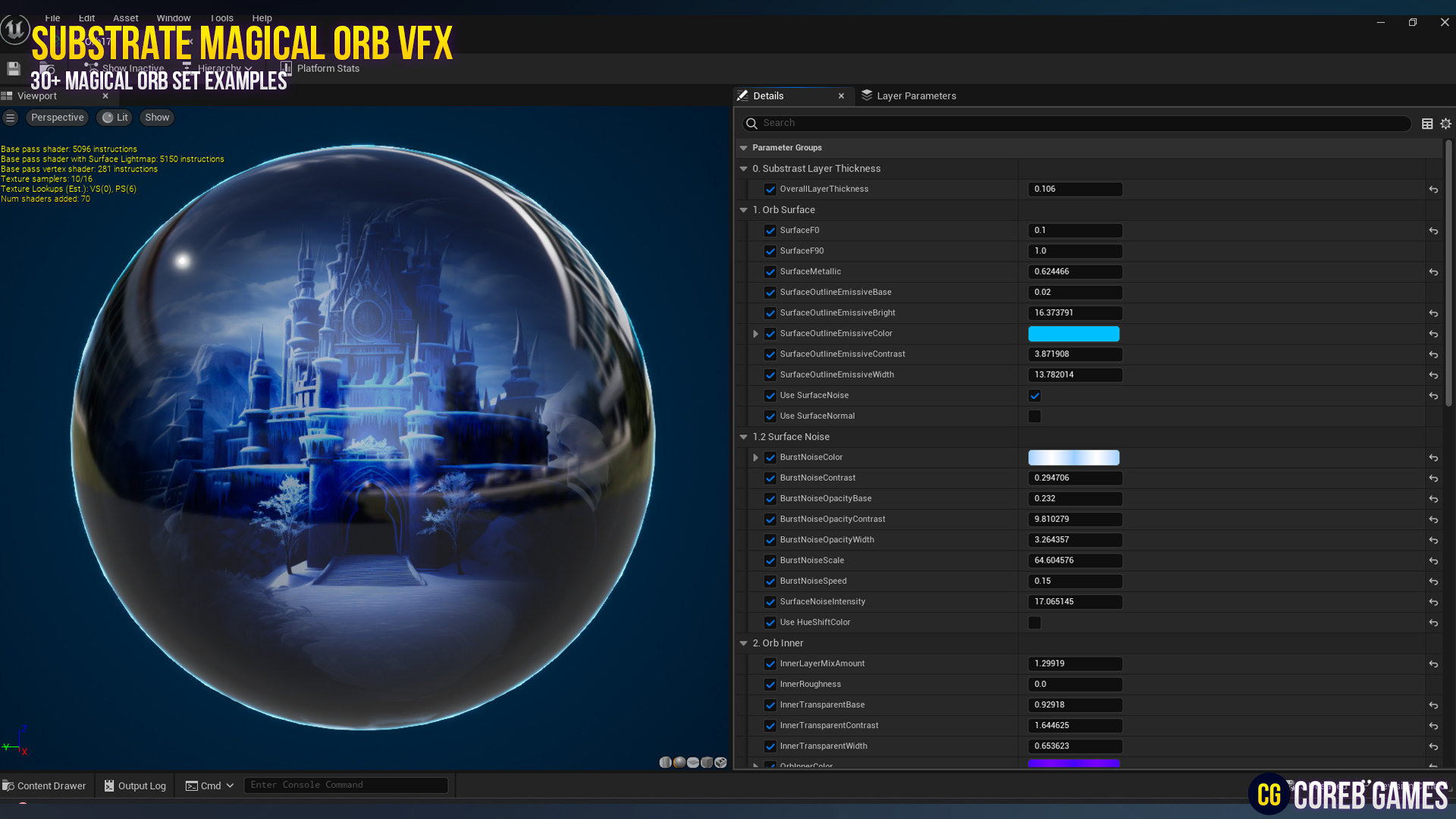
Task: Click the SurfaceOutlineEmissiveColor cyan swatch
Action: coord(1073,334)
